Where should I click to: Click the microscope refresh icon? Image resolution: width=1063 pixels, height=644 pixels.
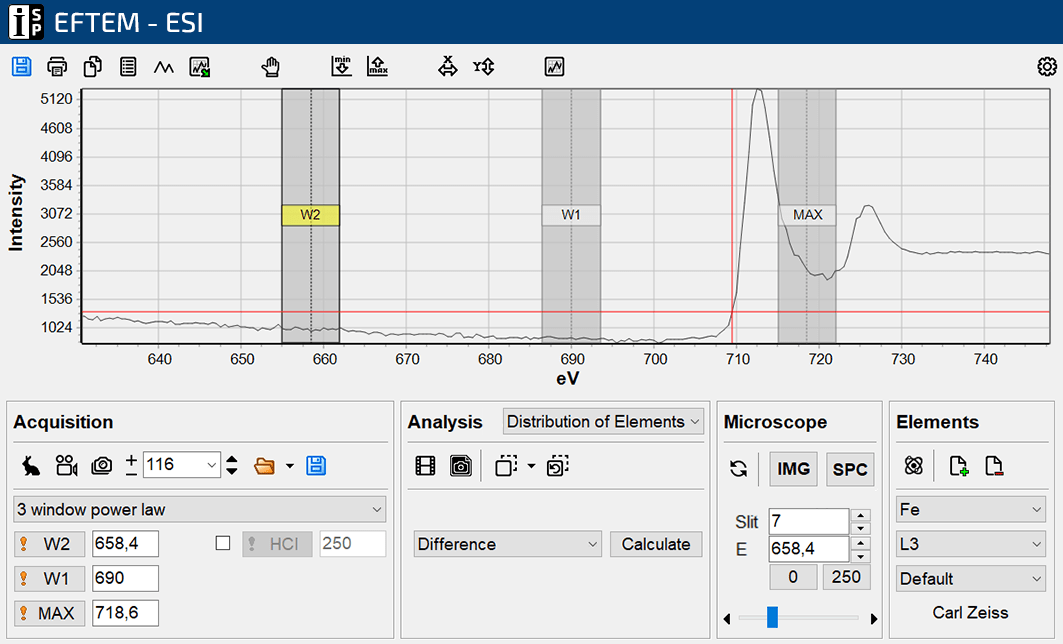coord(739,469)
